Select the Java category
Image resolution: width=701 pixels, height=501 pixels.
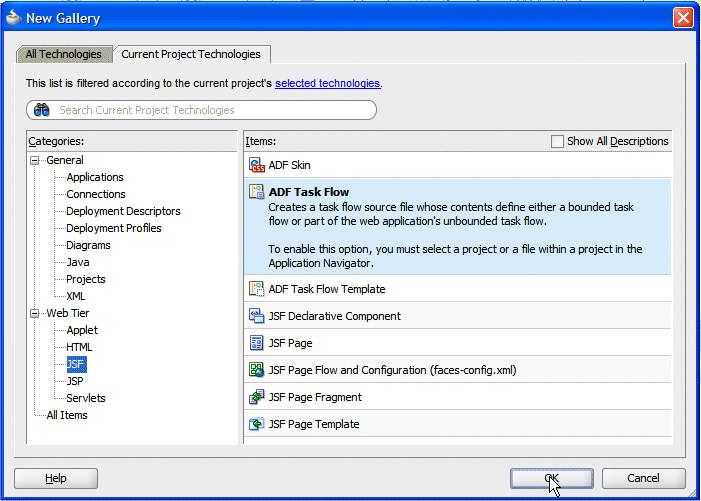[78, 262]
